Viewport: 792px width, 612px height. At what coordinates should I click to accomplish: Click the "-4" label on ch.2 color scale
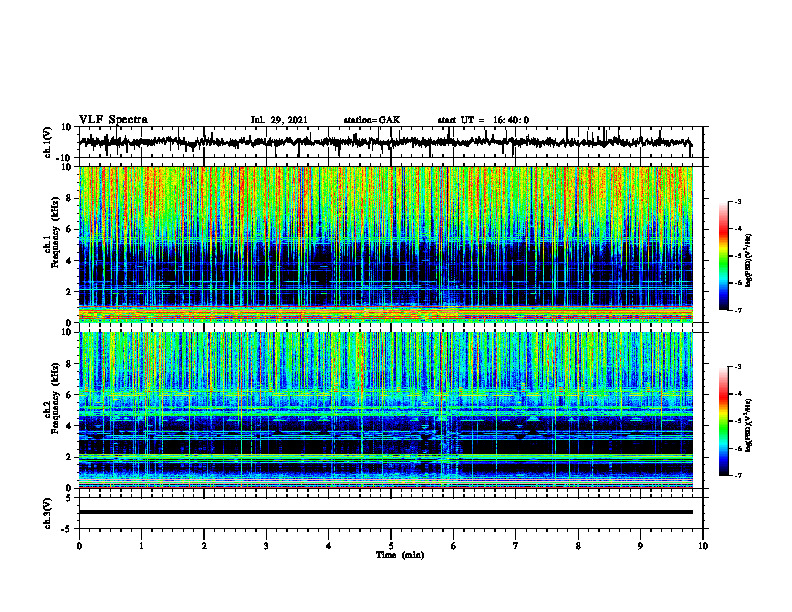[x=738, y=394]
